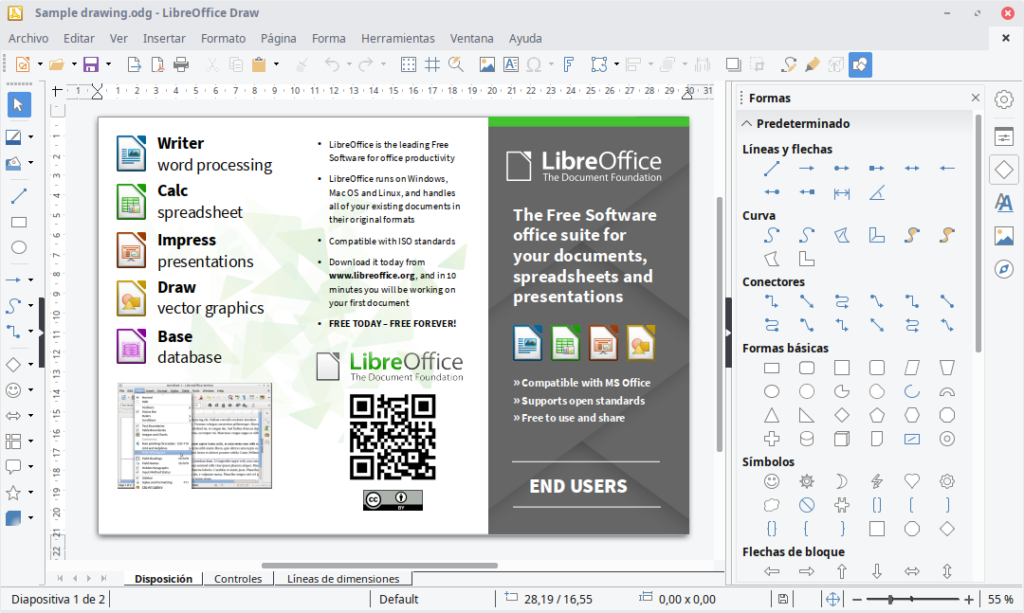
Task: Open the Insertar menu
Action: (165, 38)
